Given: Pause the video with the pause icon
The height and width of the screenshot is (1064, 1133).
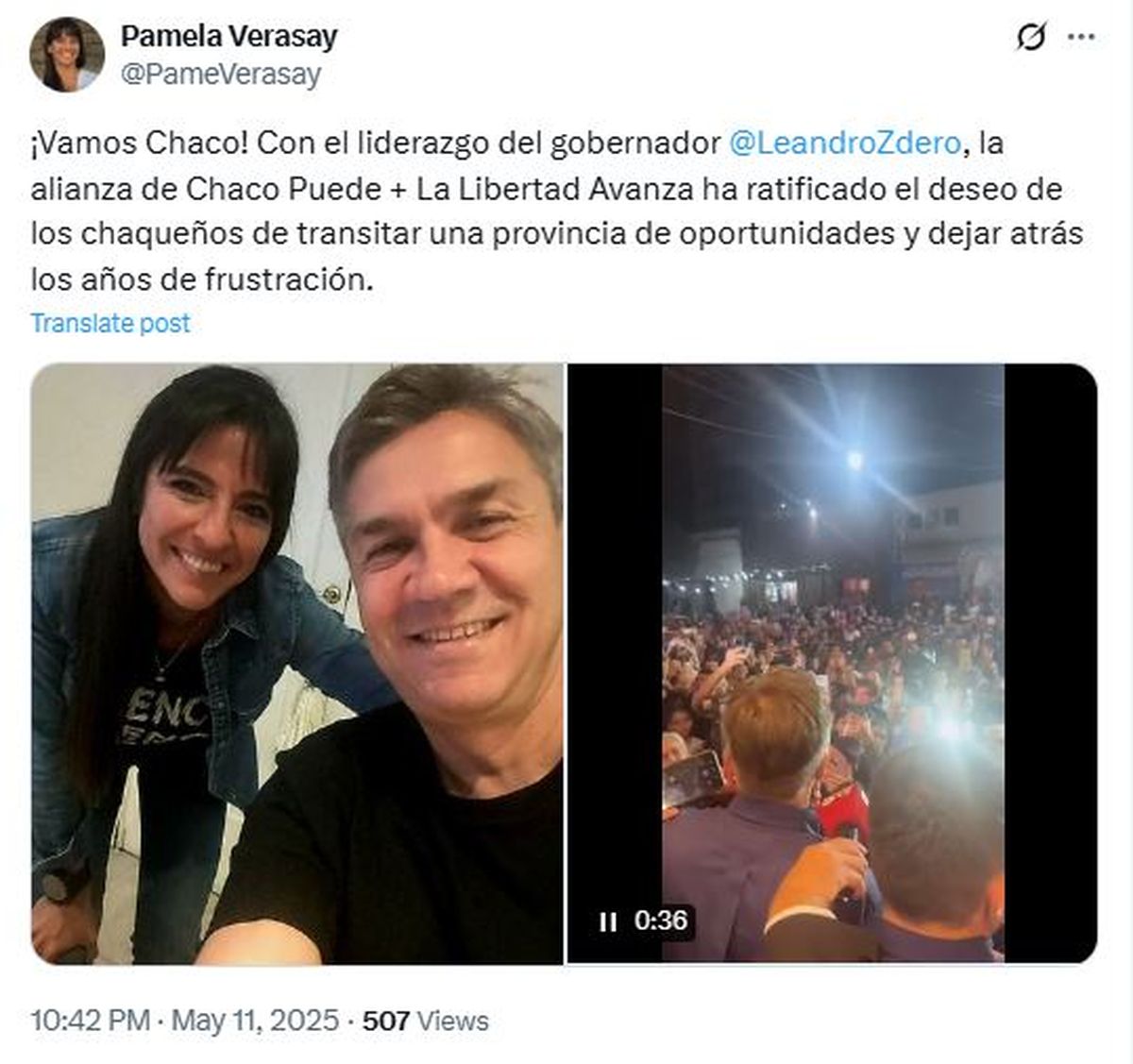Looking at the screenshot, I should tap(608, 920).
